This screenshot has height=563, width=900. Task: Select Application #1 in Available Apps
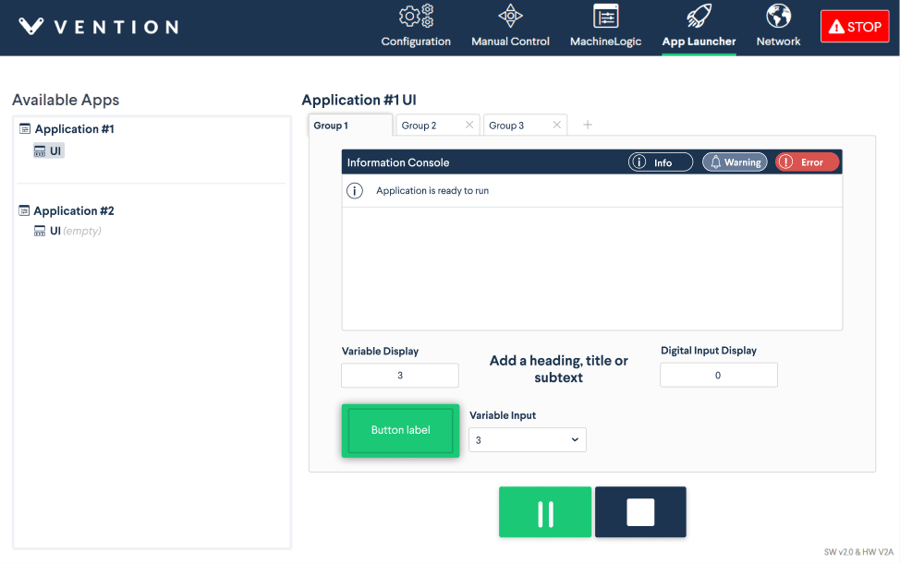(x=74, y=129)
